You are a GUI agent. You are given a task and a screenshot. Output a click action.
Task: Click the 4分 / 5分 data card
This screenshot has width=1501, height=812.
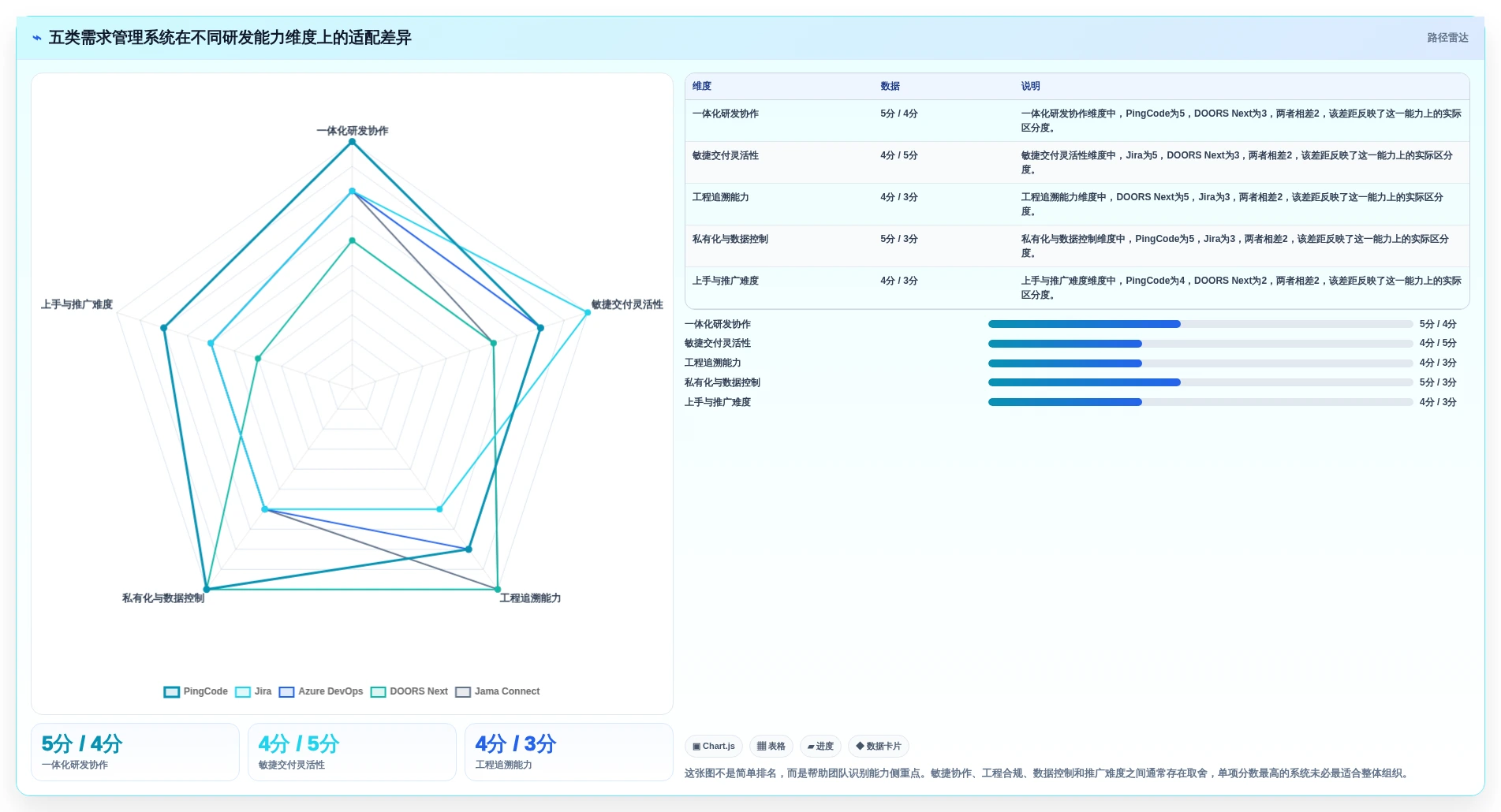click(352, 752)
